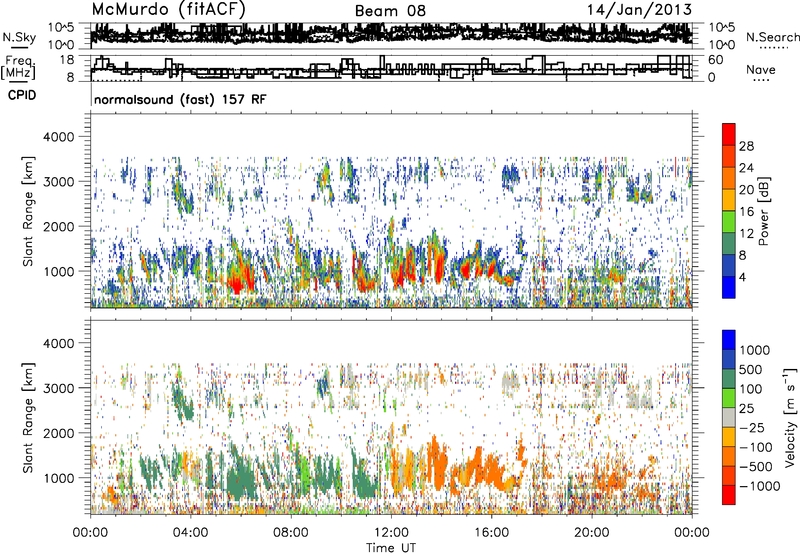Click the 24 label on Power colorbar
800x554 pixels.
click(746, 168)
